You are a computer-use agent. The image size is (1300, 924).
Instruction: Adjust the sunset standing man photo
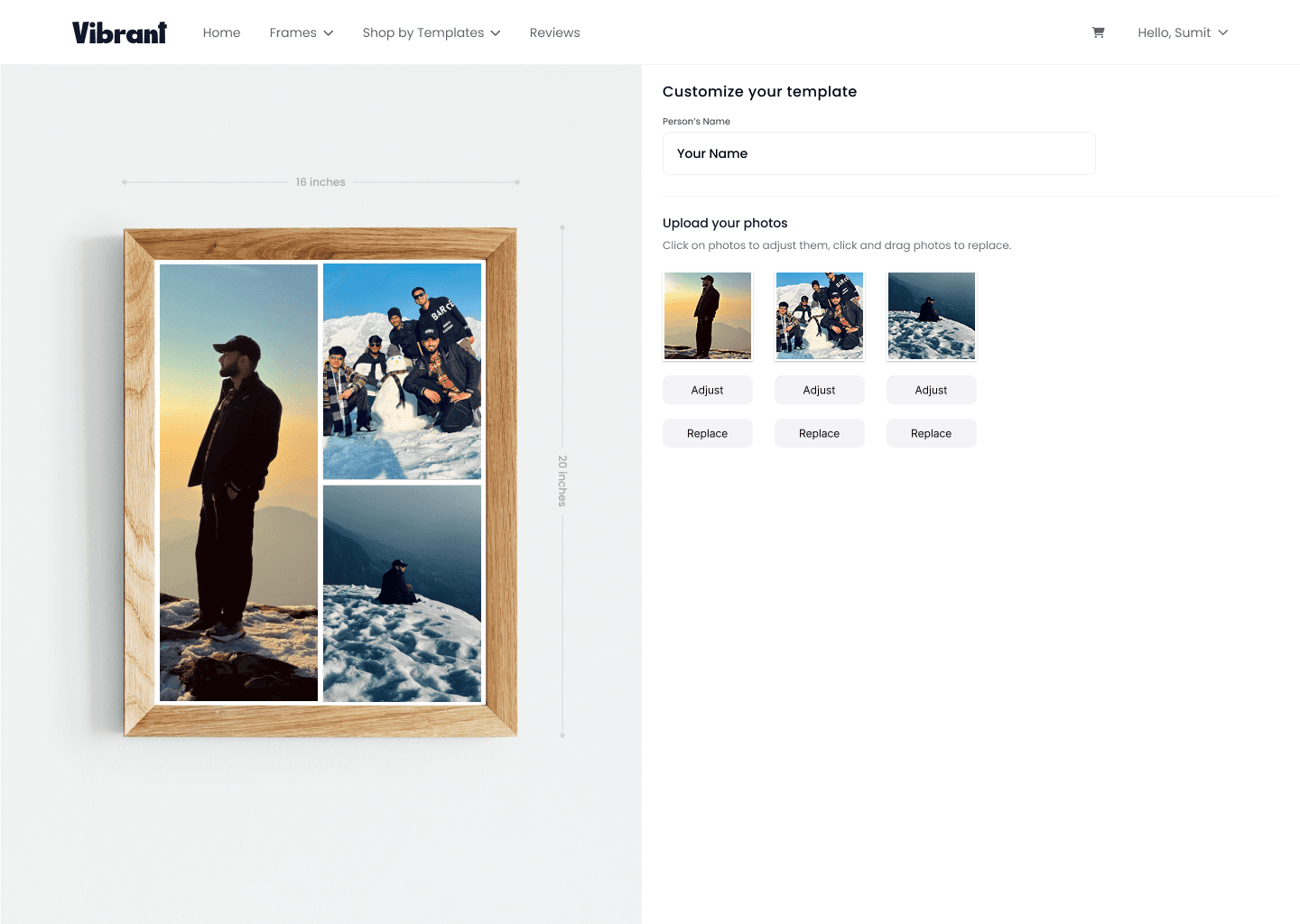coord(707,390)
